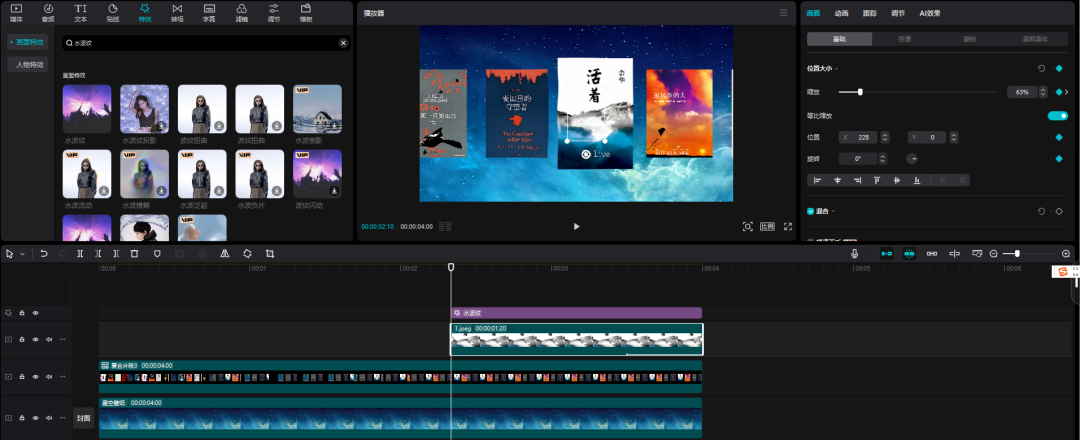Click the preview focus frame icon
Image resolution: width=1080 pixels, height=440 pixels.
coord(747,227)
